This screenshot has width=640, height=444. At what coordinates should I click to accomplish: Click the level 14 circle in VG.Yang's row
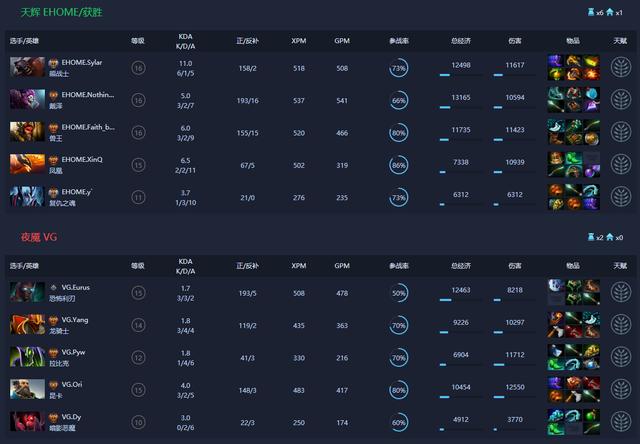[138, 325]
